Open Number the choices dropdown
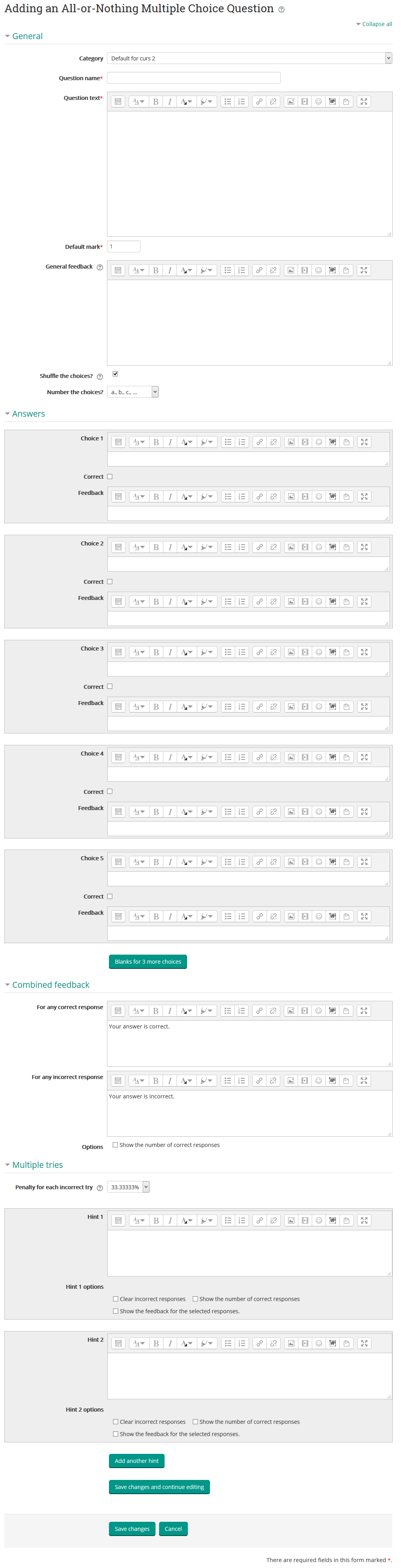Image resolution: width=401 pixels, height=1568 pixels. pyautogui.click(x=133, y=392)
